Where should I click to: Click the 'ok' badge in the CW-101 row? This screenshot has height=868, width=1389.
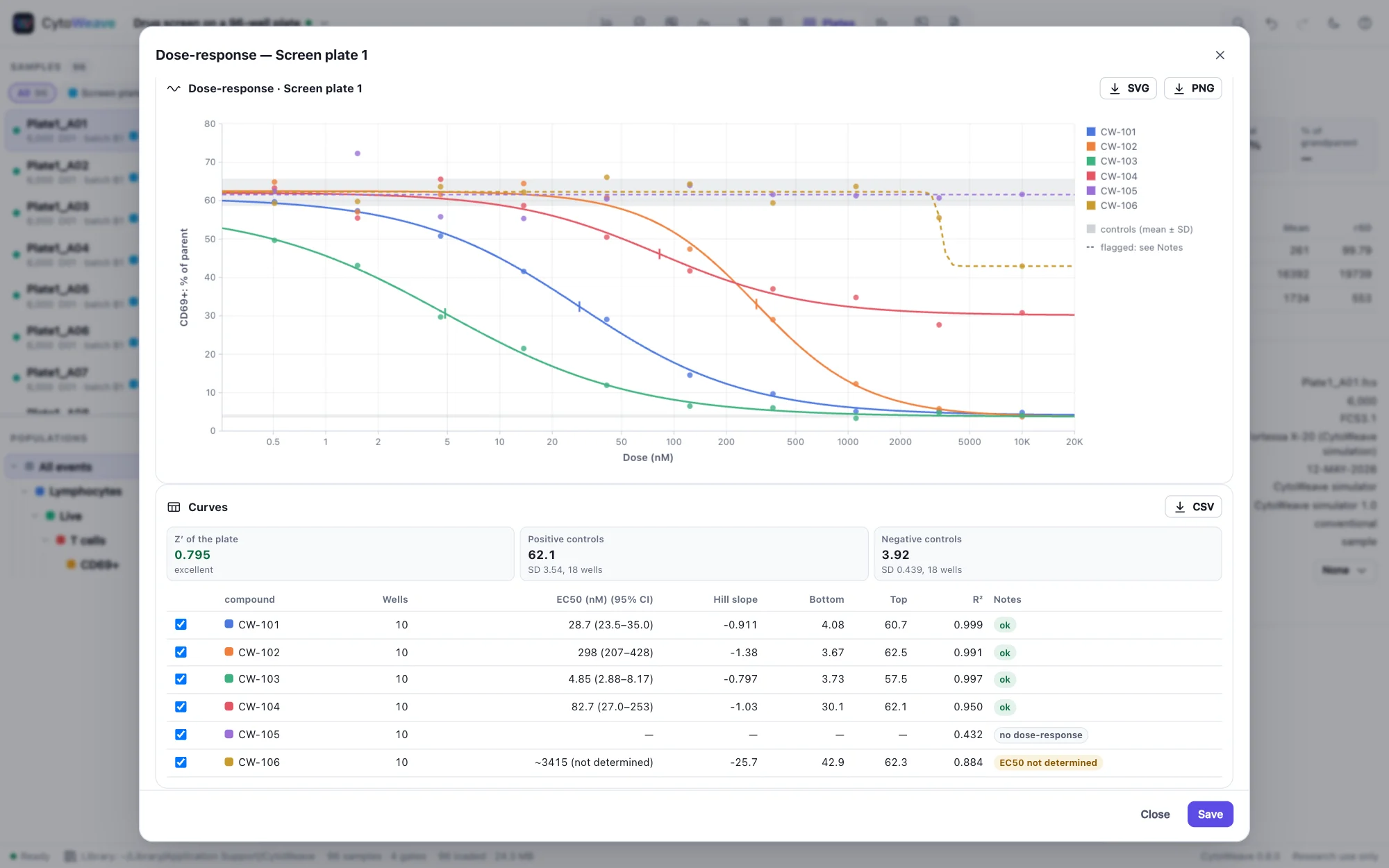1004,625
